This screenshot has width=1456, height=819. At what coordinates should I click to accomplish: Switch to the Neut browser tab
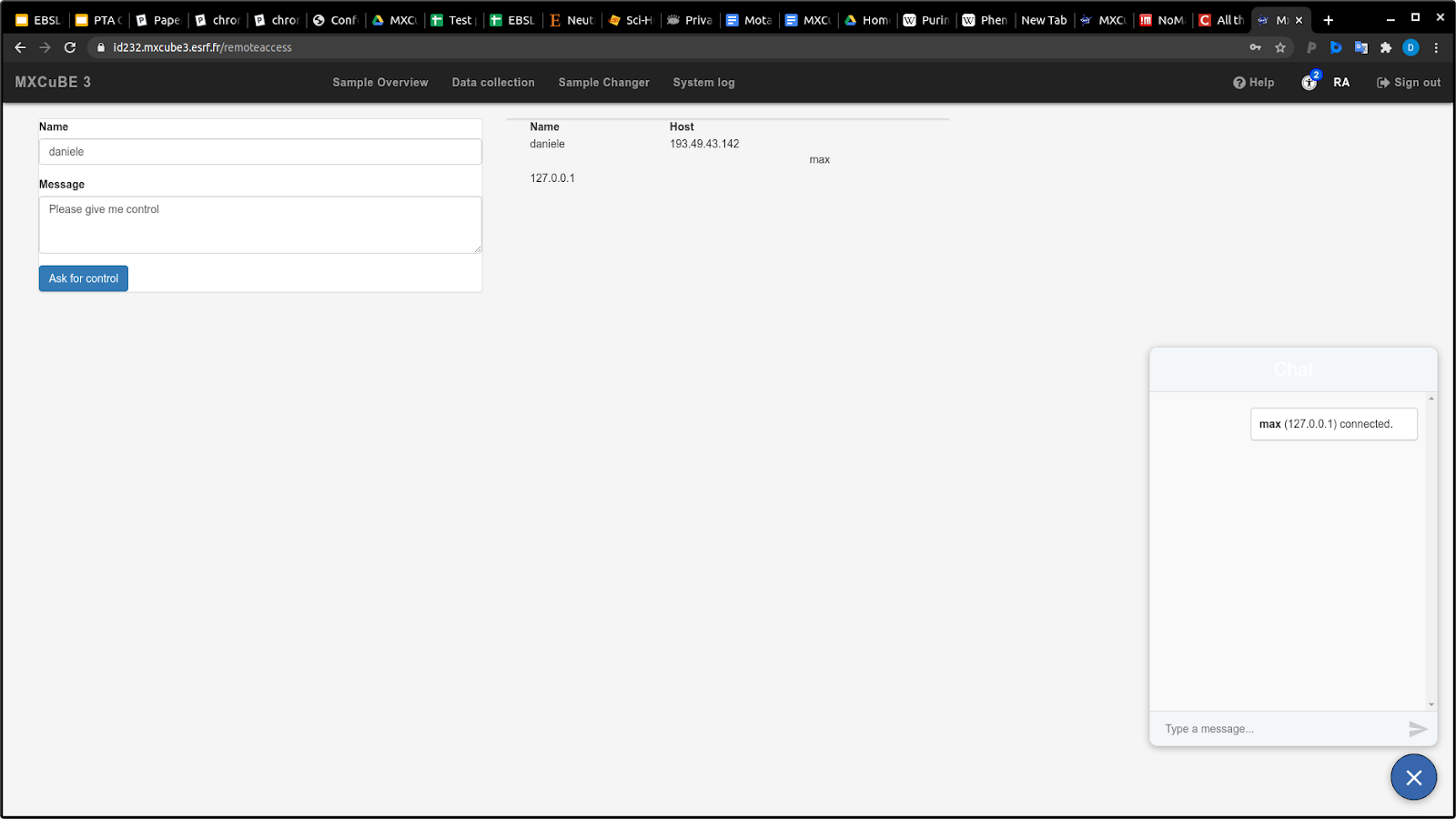pos(572,20)
